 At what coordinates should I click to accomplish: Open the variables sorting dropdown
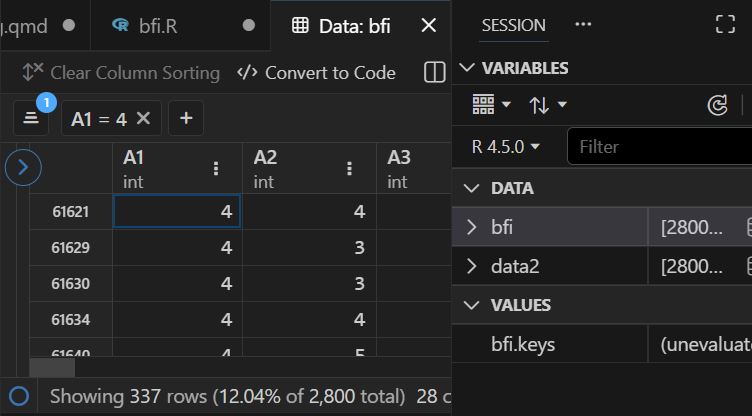[547, 105]
